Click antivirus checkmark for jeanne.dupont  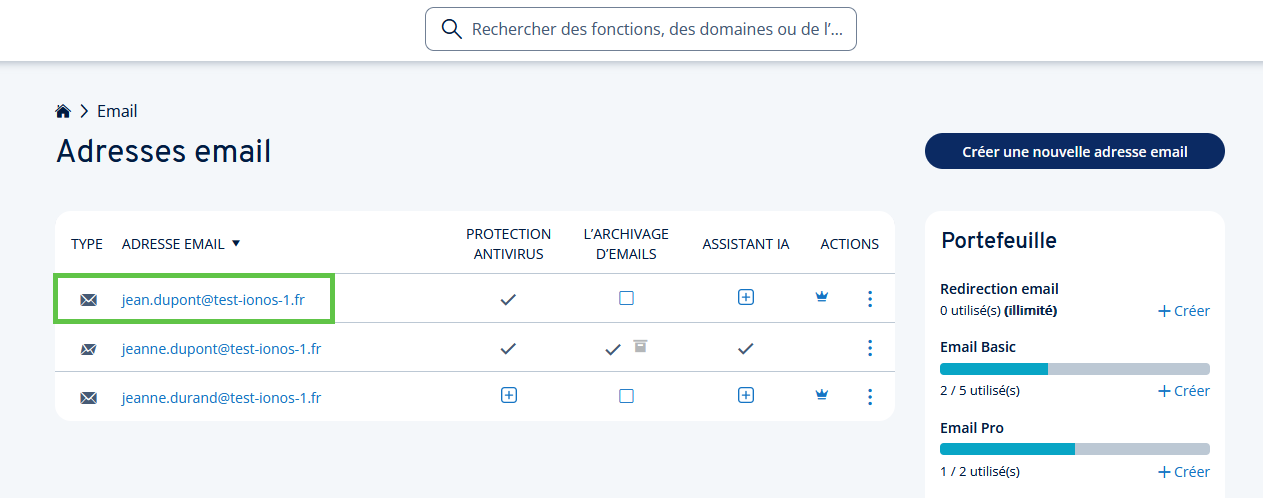point(508,349)
